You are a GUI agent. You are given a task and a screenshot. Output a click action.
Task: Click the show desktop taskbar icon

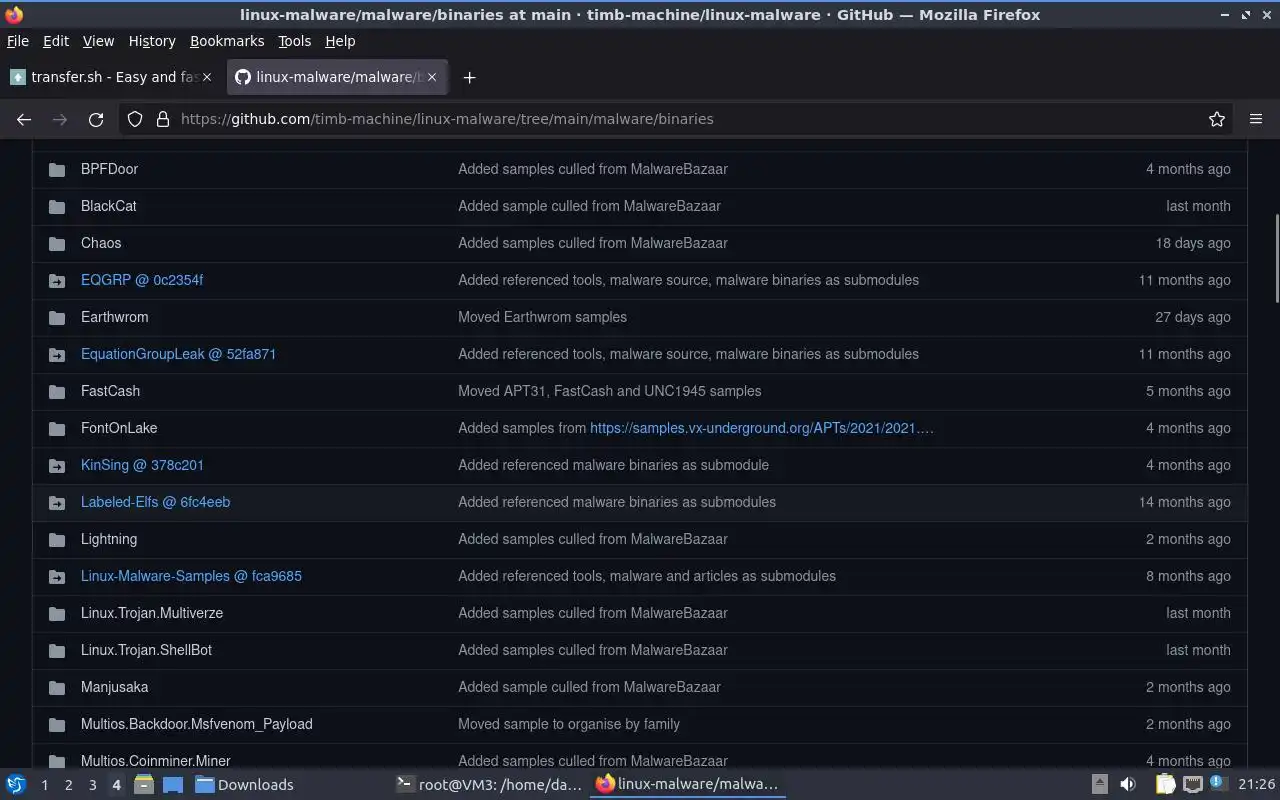(x=172, y=785)
